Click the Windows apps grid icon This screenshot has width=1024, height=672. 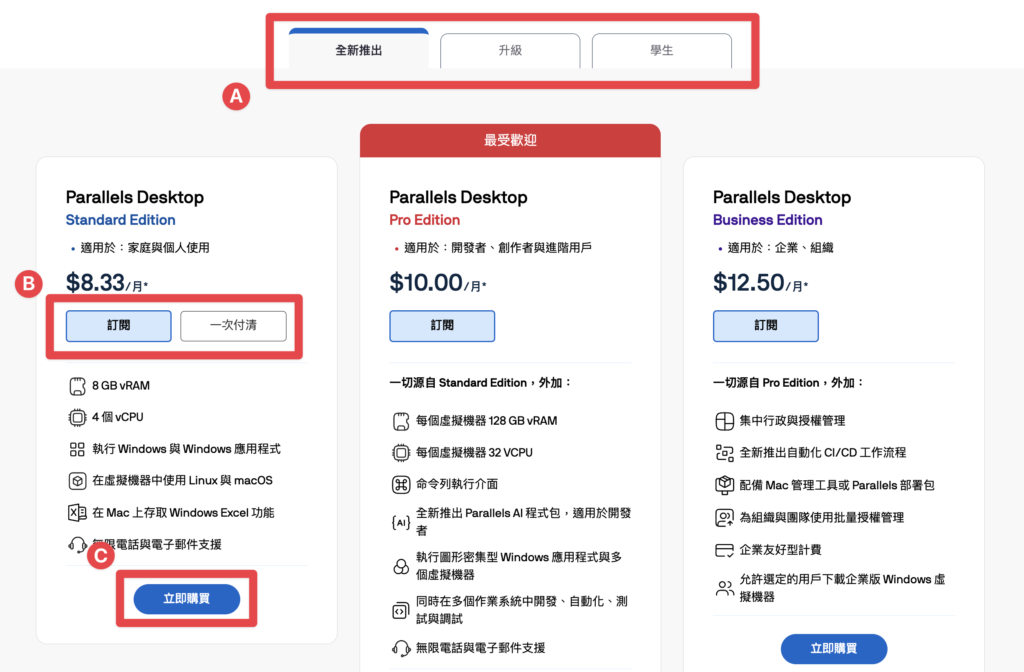pyautogui.click(x=77, y=449)
